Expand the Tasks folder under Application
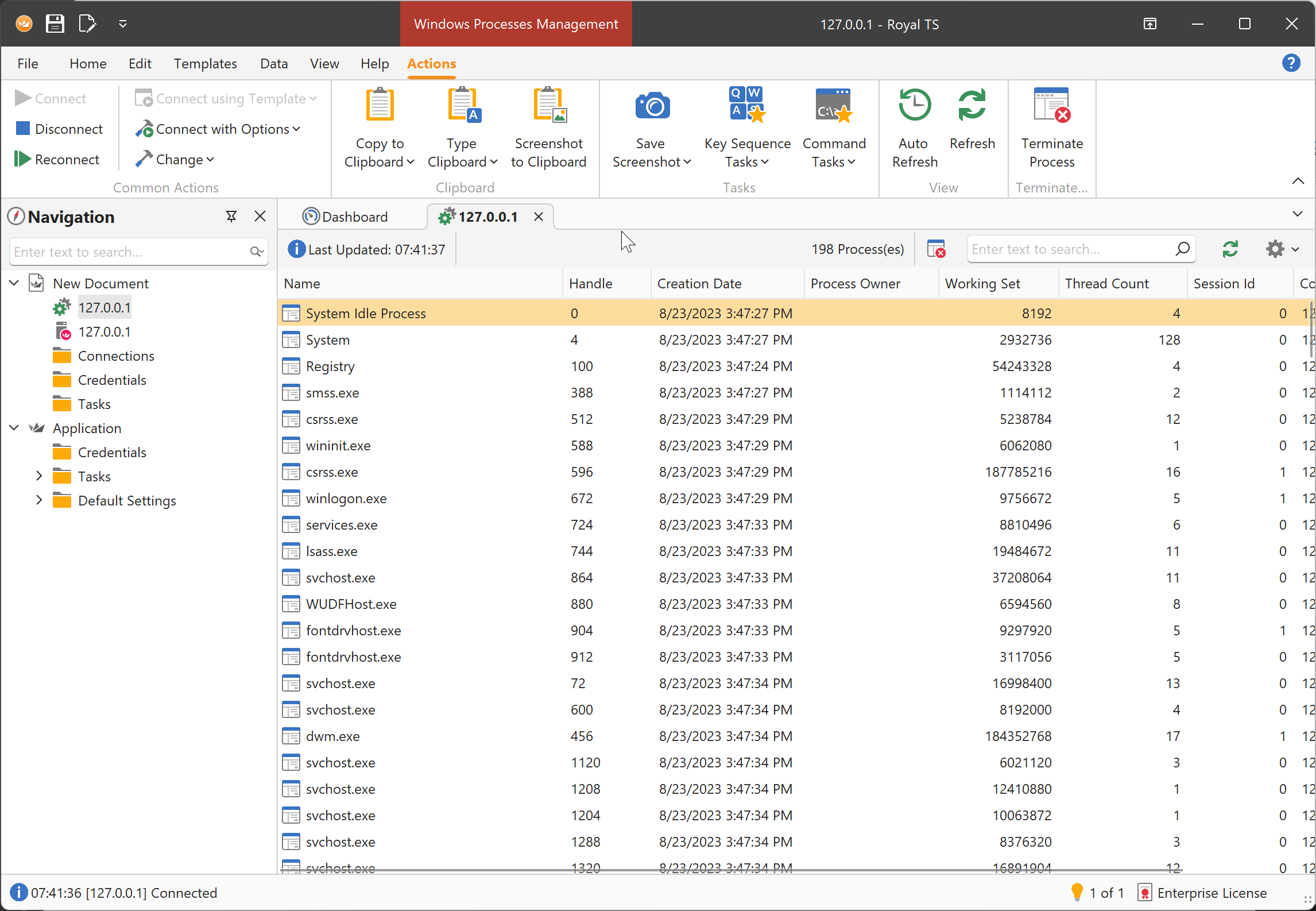1316x911 pixels. [39, 476]
